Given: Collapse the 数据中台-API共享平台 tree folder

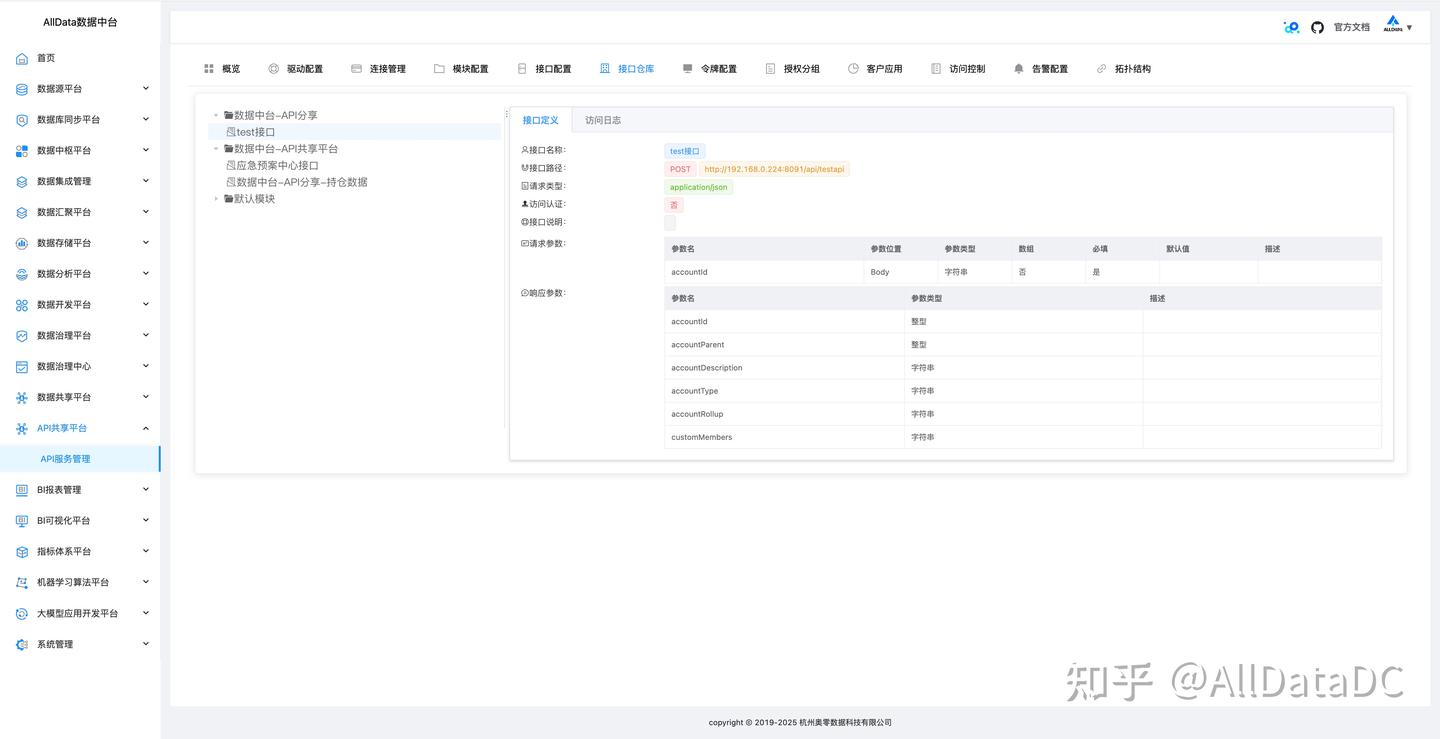Looking at the screenshot, I should [x=216, y=149].
